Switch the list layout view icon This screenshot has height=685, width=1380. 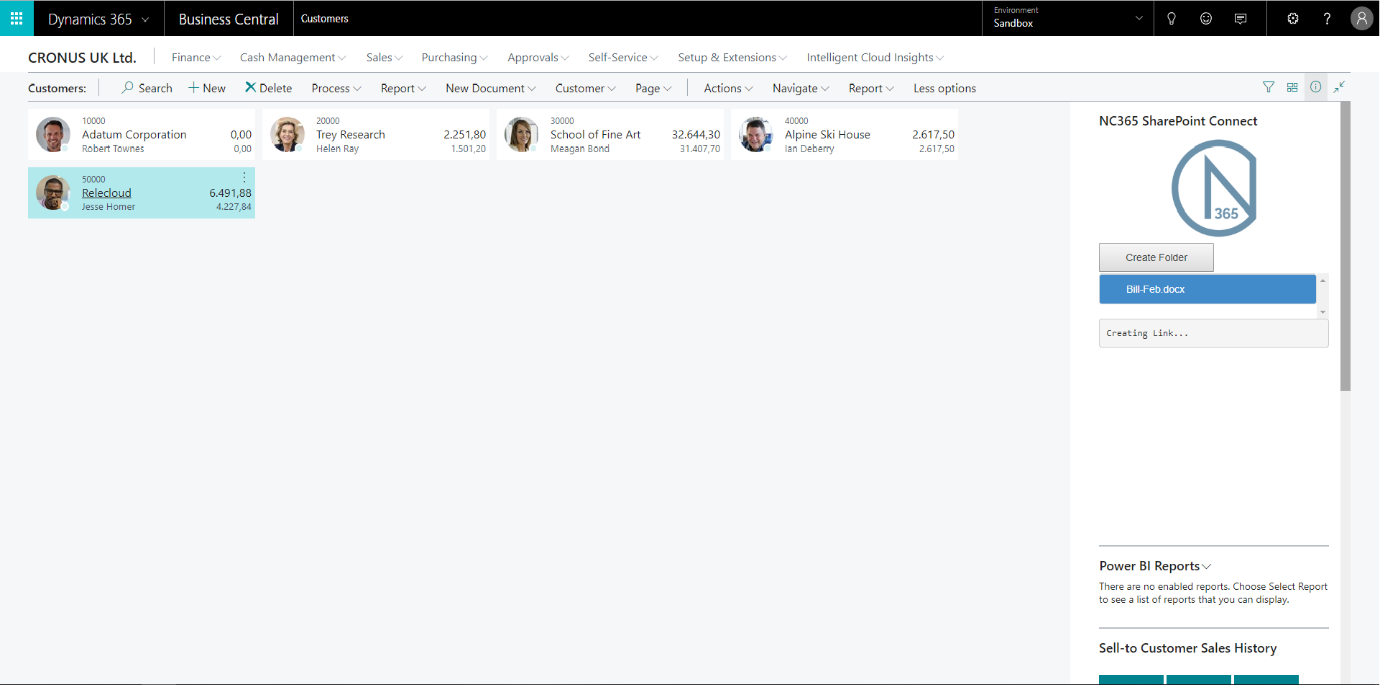coord(1292,87)
